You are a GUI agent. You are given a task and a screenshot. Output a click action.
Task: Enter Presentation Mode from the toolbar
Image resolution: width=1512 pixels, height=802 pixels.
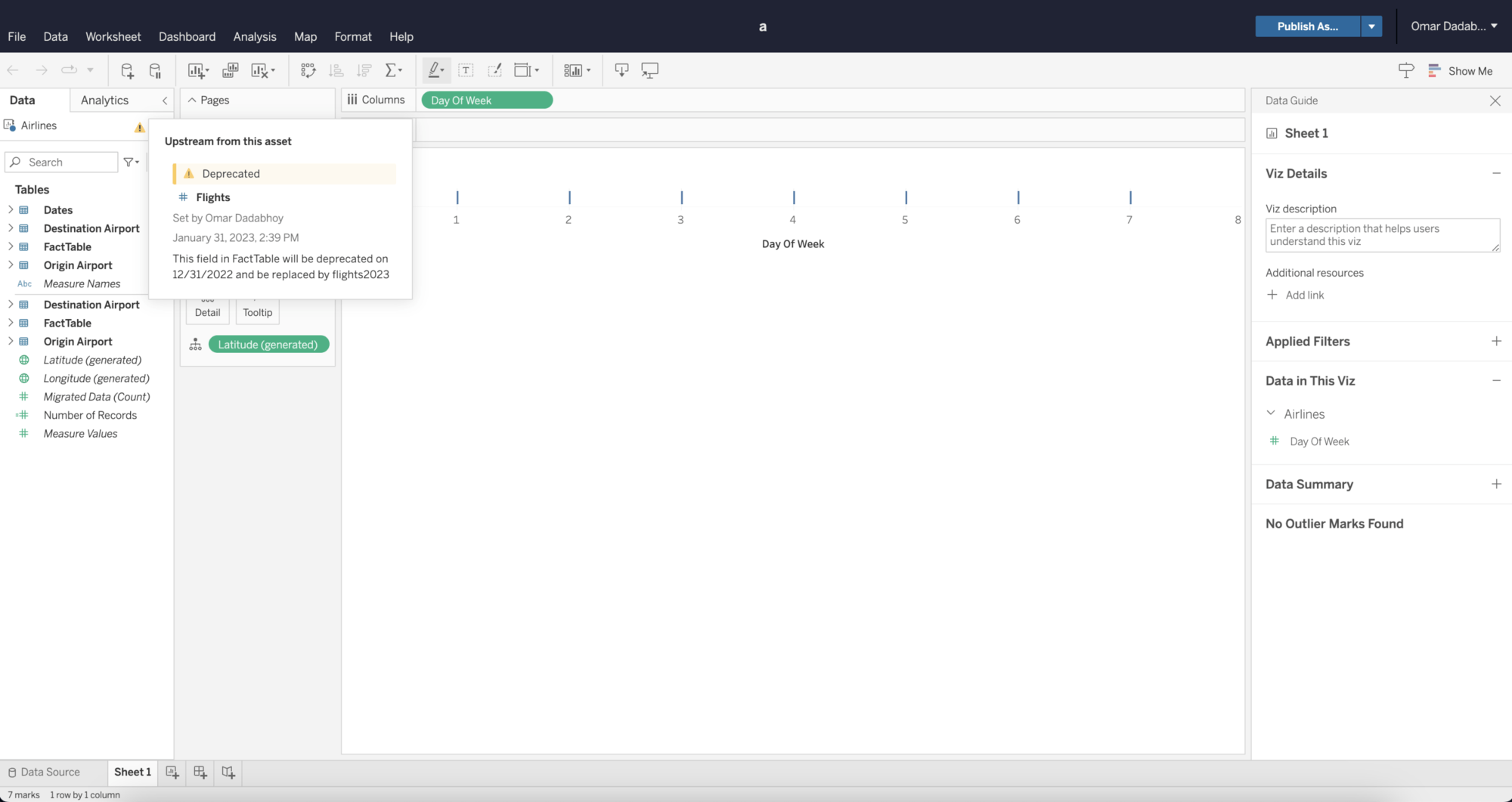click(649, 70)
